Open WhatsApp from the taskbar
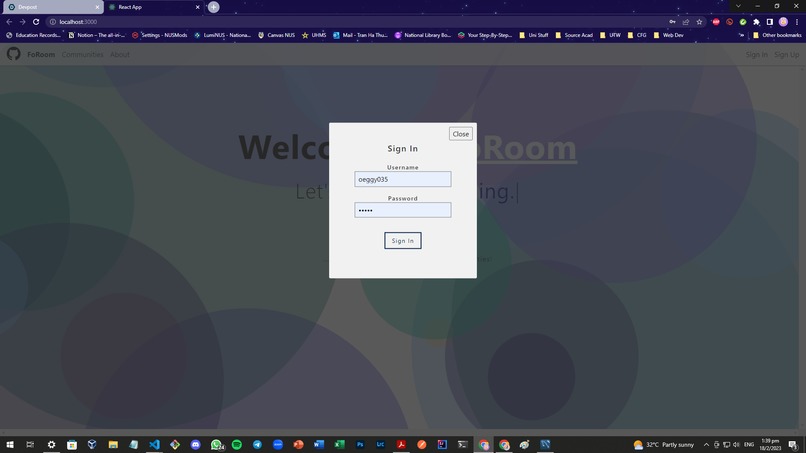 pyautogui.click(x=216, y=444)
